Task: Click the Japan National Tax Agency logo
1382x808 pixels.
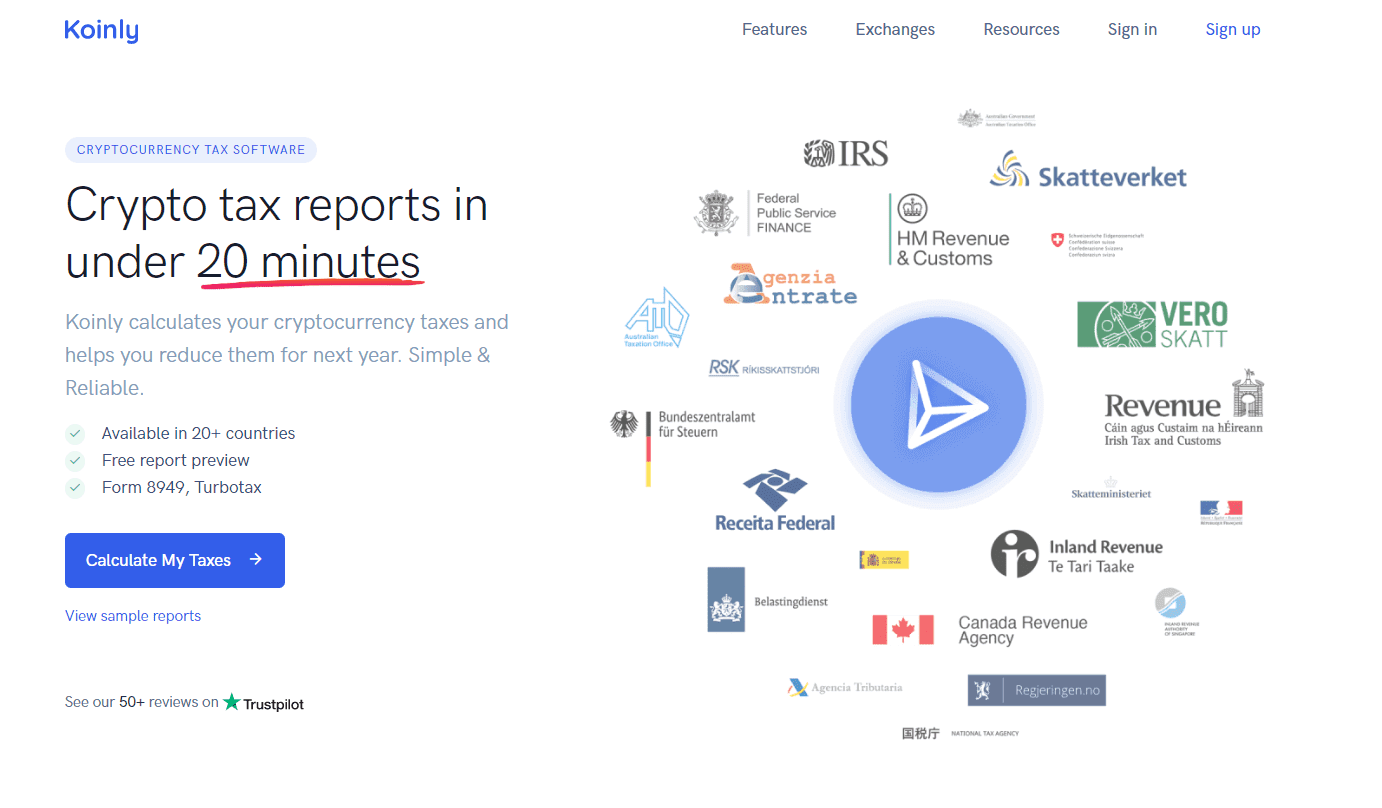Action: (x=960, y=733)
